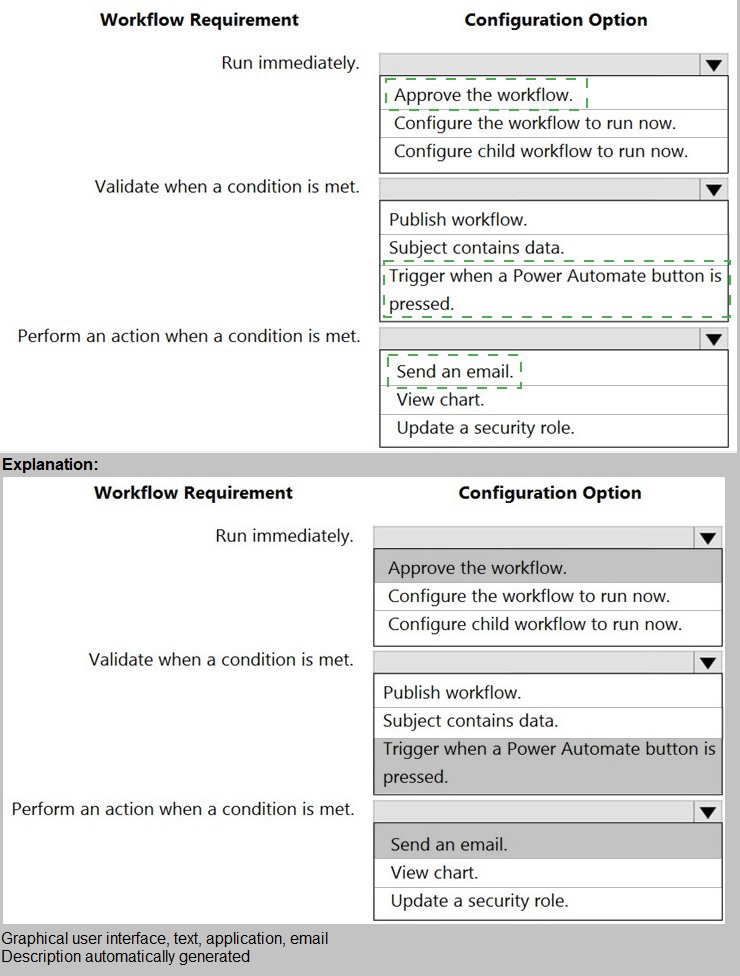This screenshot has height=976, width=740.
Task: Select green-outlined 'Trigger when a Power Automate button' option
Action: coord(555,289)
